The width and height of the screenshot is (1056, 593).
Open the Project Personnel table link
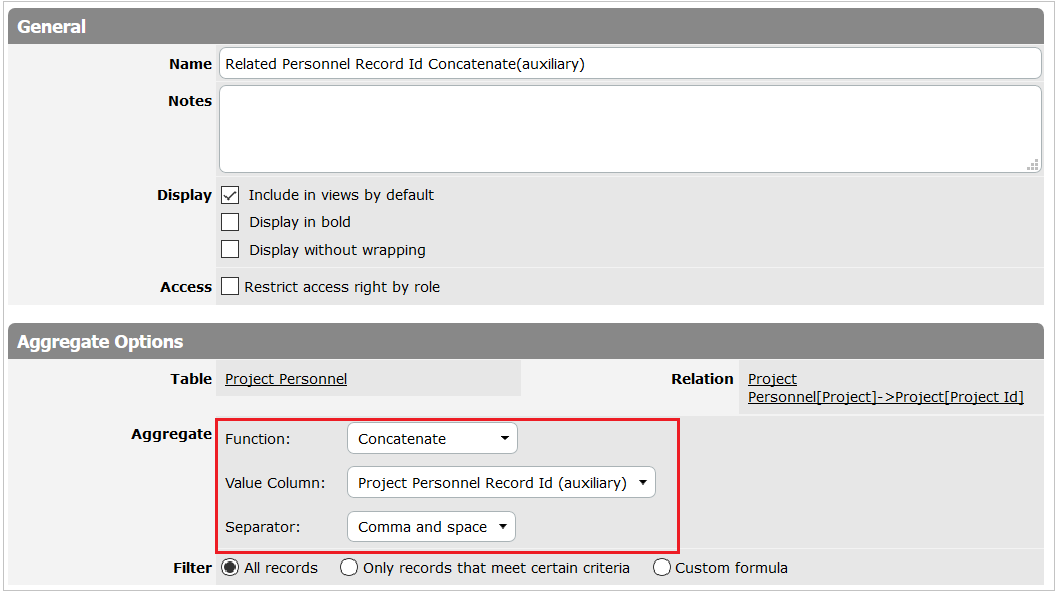click(x=286, y=379)
